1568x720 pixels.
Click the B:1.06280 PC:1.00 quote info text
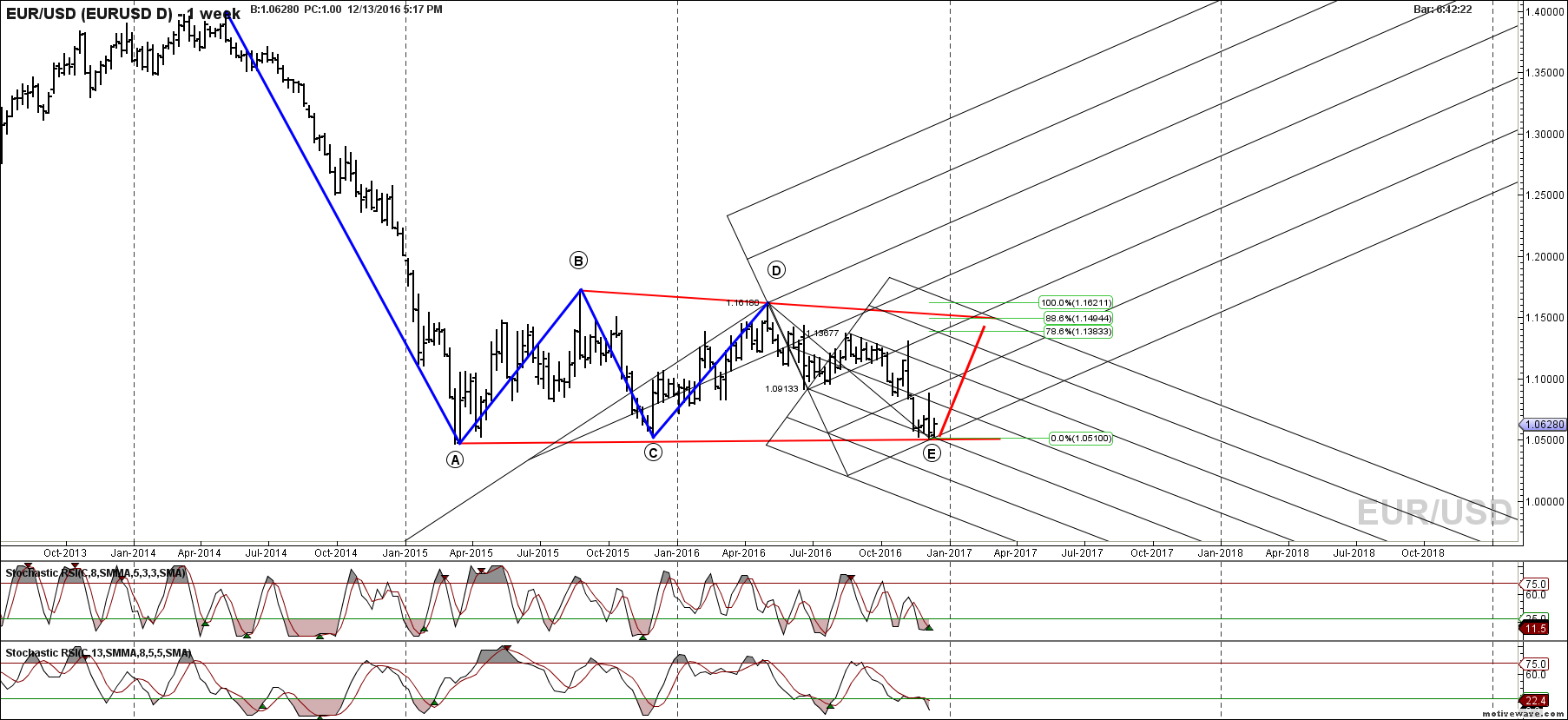click(296, 10)
